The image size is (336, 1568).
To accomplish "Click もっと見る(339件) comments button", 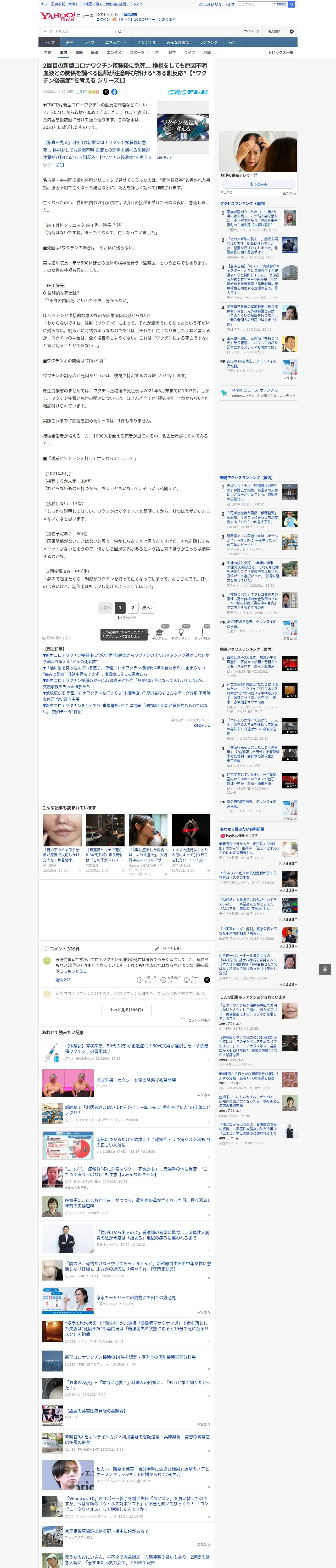I will tap(126, 1010).
